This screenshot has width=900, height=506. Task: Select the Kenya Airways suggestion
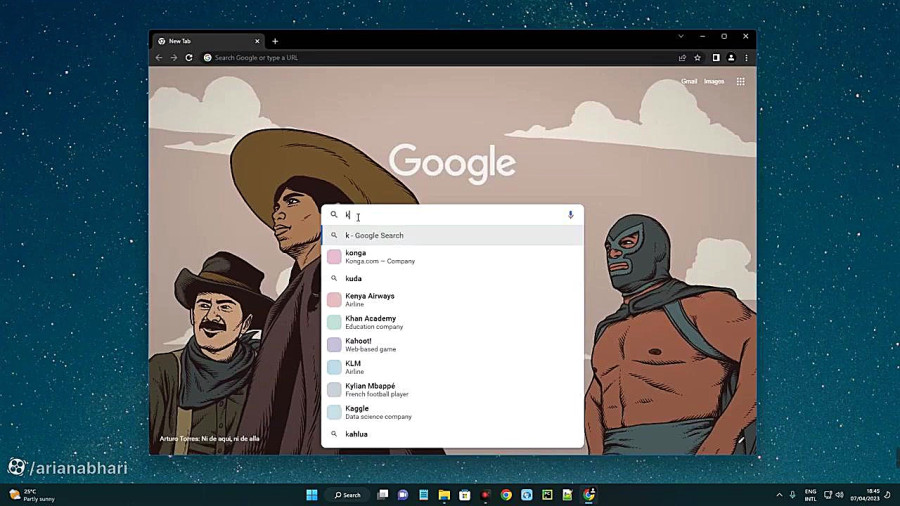pyautogui.click(x=452, y=299)
